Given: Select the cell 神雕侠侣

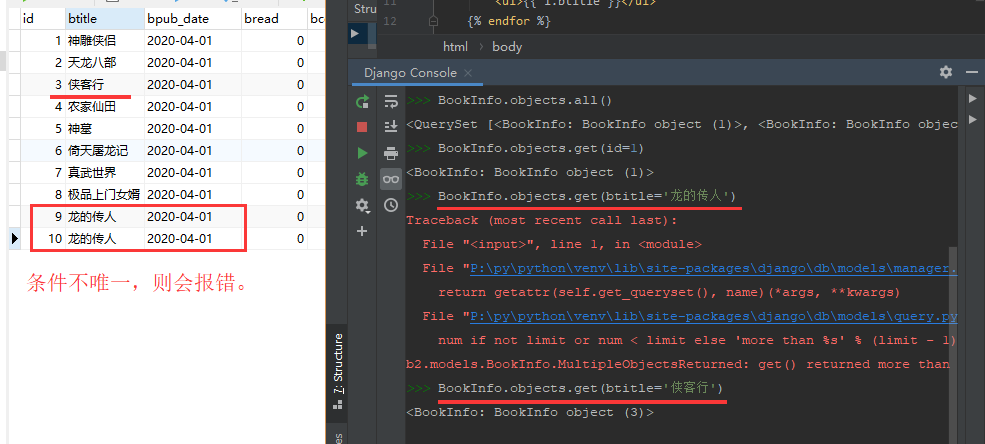Looking at the screenshot, I should coord(105,41).
